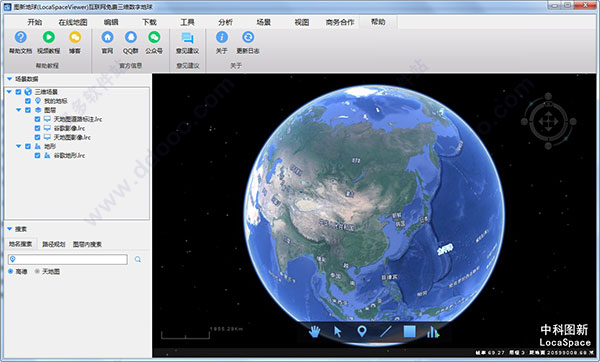Switch to the 在线地图 ribbon tab
The image size is (600, 362).
click(73, 22)
